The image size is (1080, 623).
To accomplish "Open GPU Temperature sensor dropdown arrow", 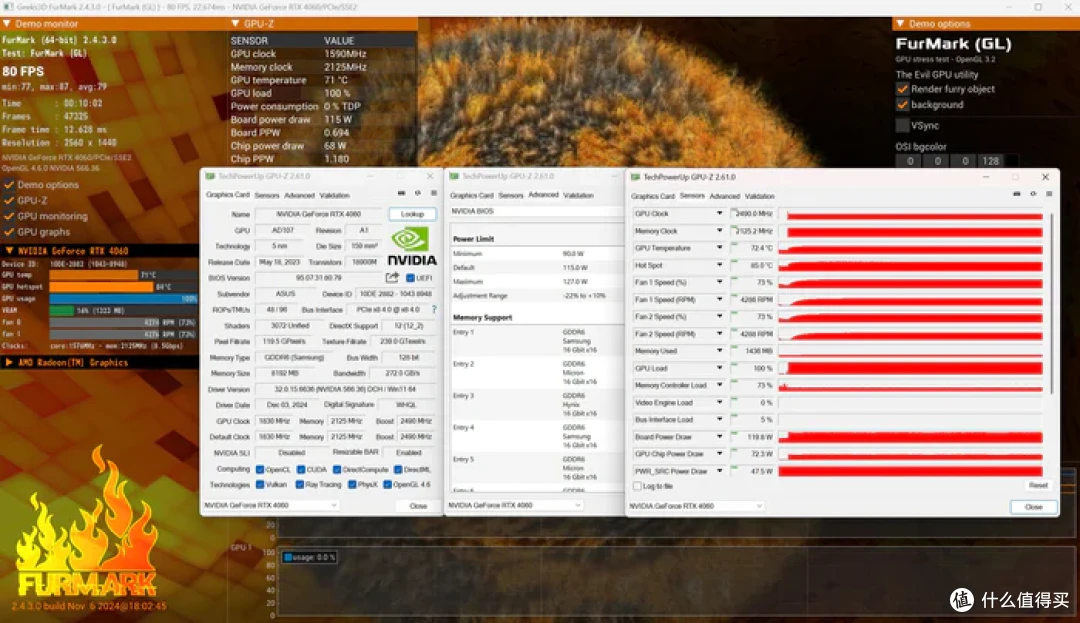I will click(719, 248).
